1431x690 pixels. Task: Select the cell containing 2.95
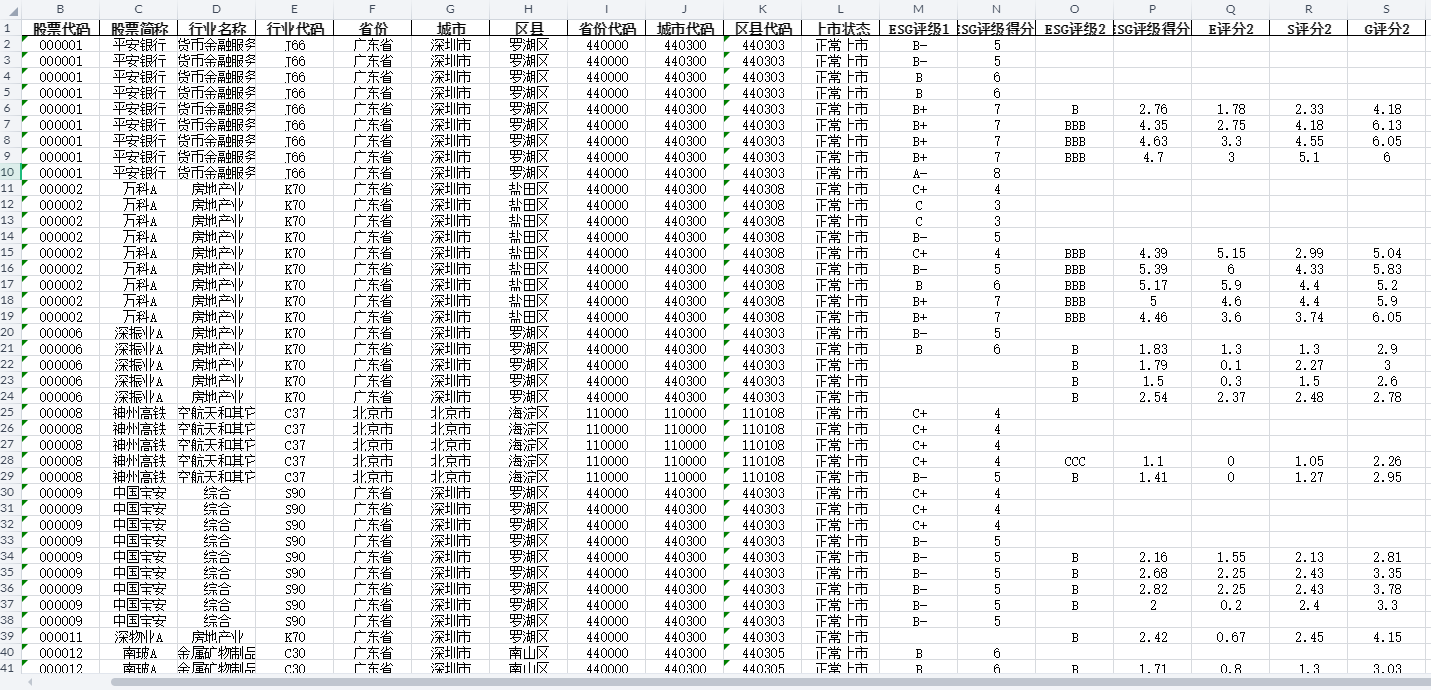point(1387,477)
